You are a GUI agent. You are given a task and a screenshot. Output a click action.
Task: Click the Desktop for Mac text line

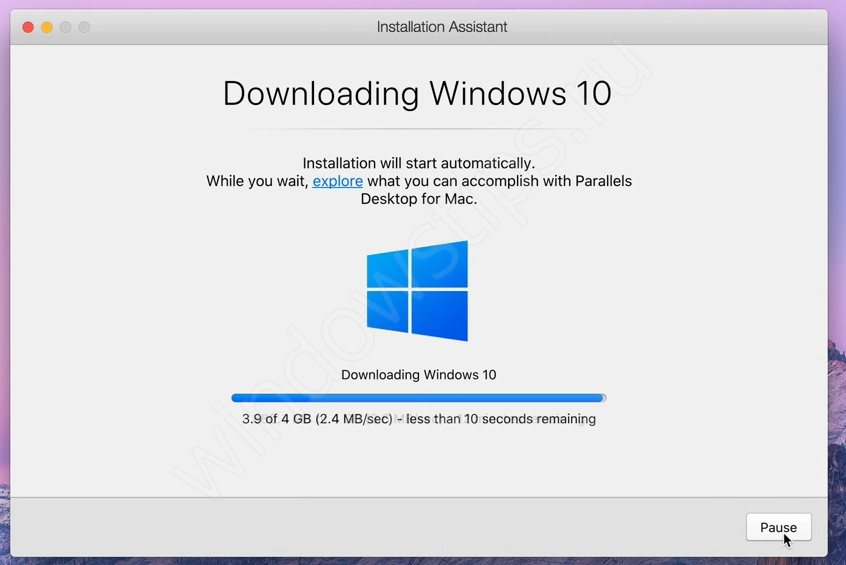(418, 199)
